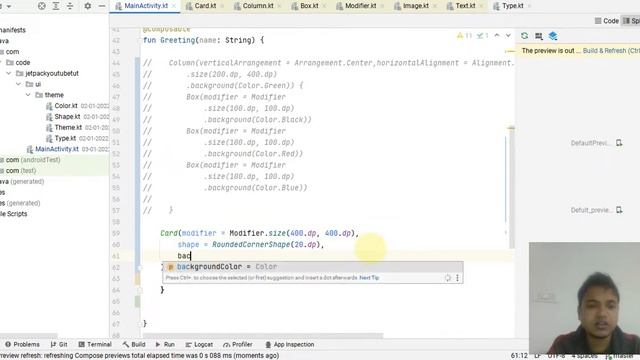
Task: Click the editor vertical scrollbar
Action: click(x=511, y=188)
